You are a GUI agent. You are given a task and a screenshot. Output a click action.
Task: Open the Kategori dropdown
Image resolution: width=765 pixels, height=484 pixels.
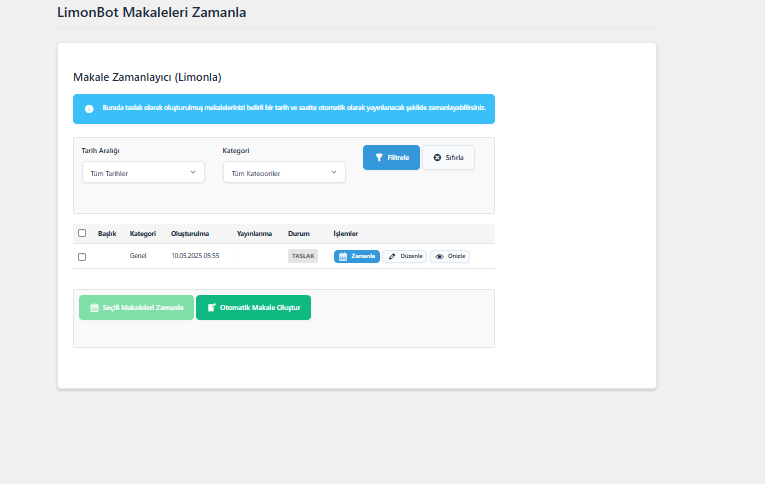coord(284,172)
